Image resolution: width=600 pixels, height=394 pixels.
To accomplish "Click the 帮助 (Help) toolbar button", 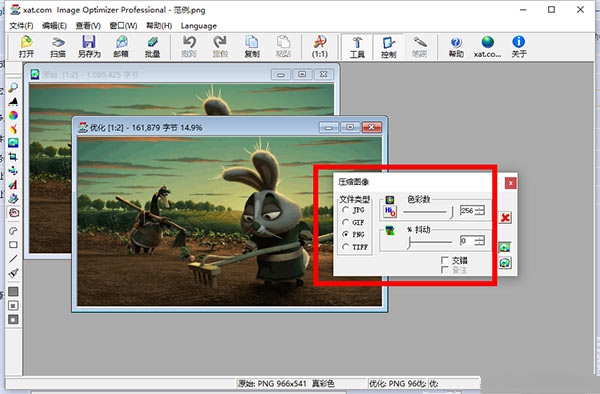I will pos(456,47).
